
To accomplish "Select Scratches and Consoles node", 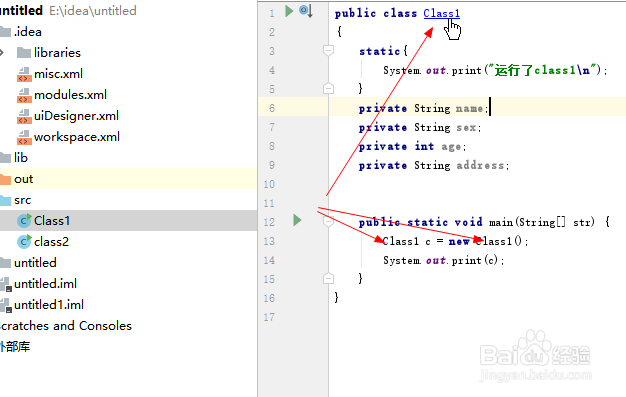I will coord(65,326).
